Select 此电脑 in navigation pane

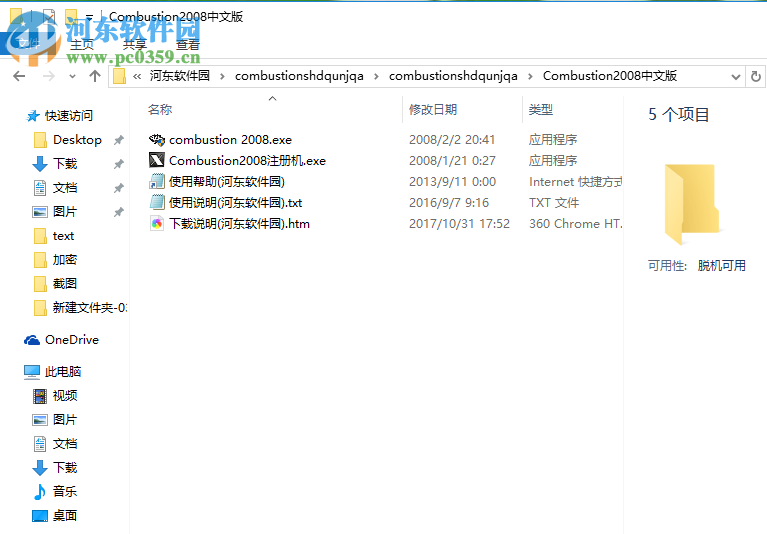(x=63, y=372)
